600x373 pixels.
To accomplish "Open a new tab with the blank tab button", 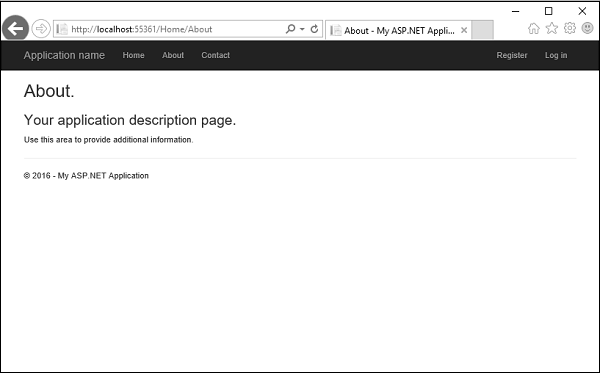I will pyautogui.click(x=482, y=30).
